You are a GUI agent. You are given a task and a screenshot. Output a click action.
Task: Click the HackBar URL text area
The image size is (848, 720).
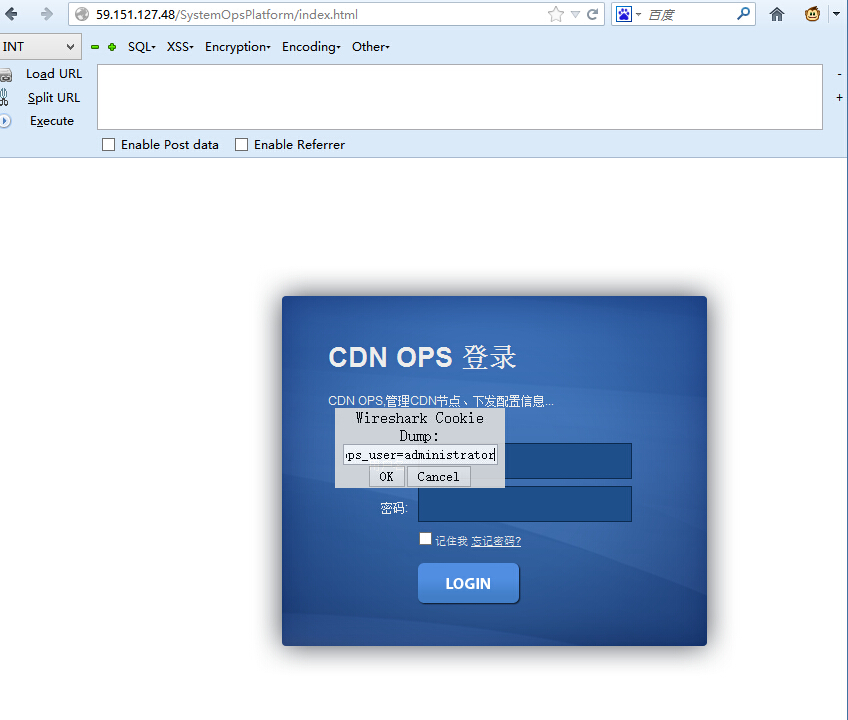(460, 97)
